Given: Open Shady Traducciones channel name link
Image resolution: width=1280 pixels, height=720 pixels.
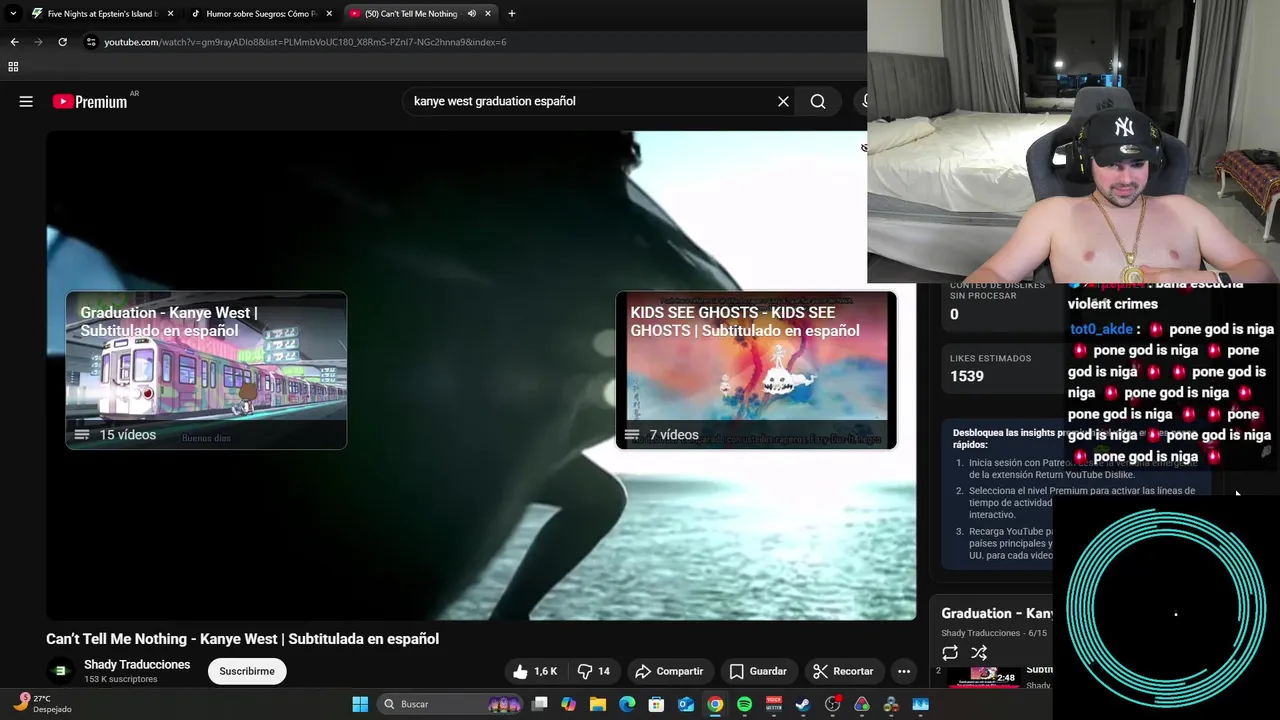Looking at the screenshot, I should pyautogui.click(x=137, y=664).
